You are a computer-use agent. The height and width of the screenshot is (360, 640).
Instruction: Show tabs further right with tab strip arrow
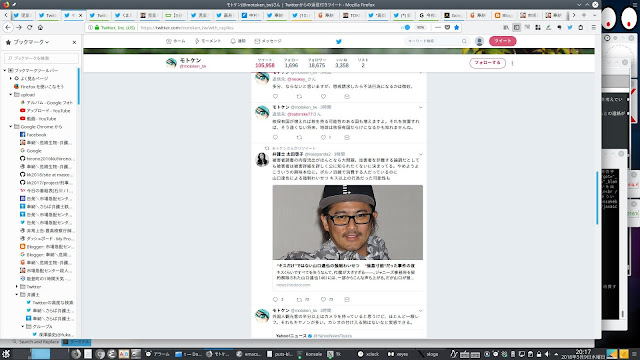(573, 15)
